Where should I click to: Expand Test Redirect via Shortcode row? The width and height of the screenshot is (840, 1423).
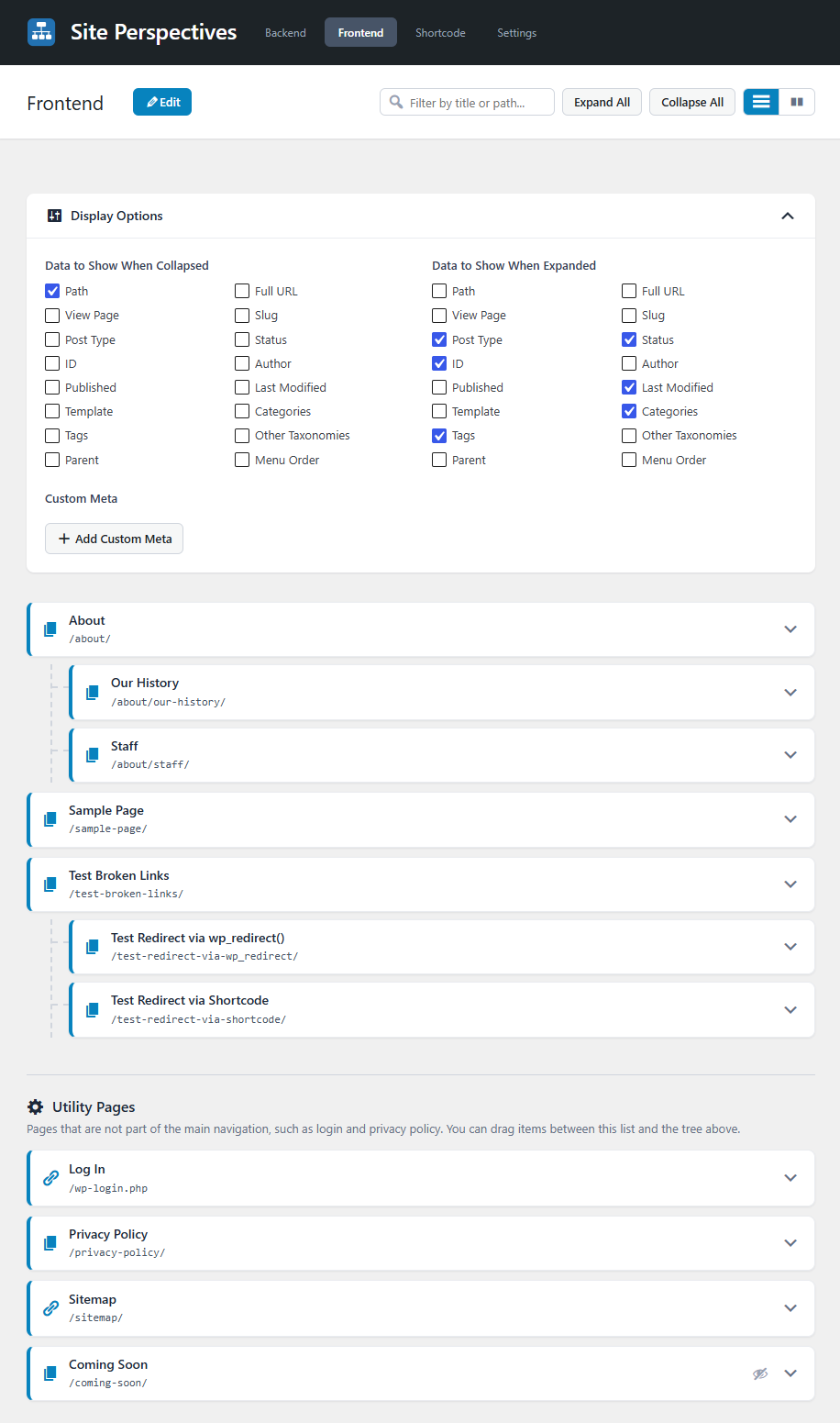coord(790,1010)
